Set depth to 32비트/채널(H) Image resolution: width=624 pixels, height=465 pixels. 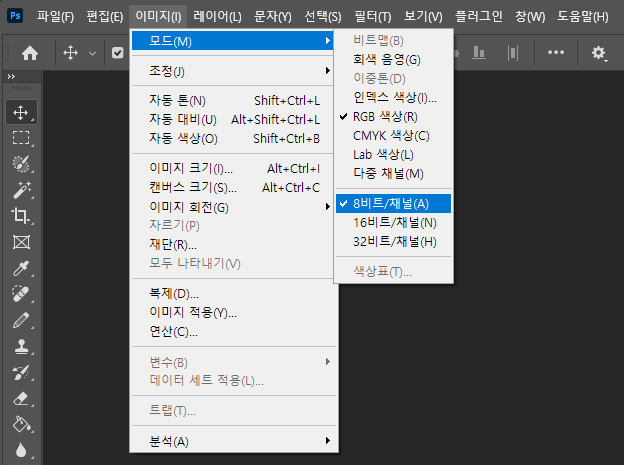point(394,242)
